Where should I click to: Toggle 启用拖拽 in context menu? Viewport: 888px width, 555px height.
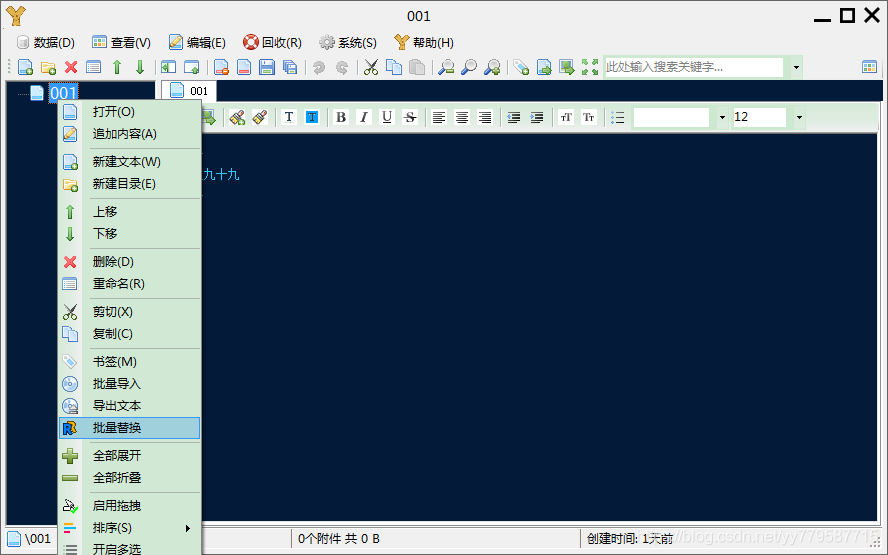[x=130, y=506]
